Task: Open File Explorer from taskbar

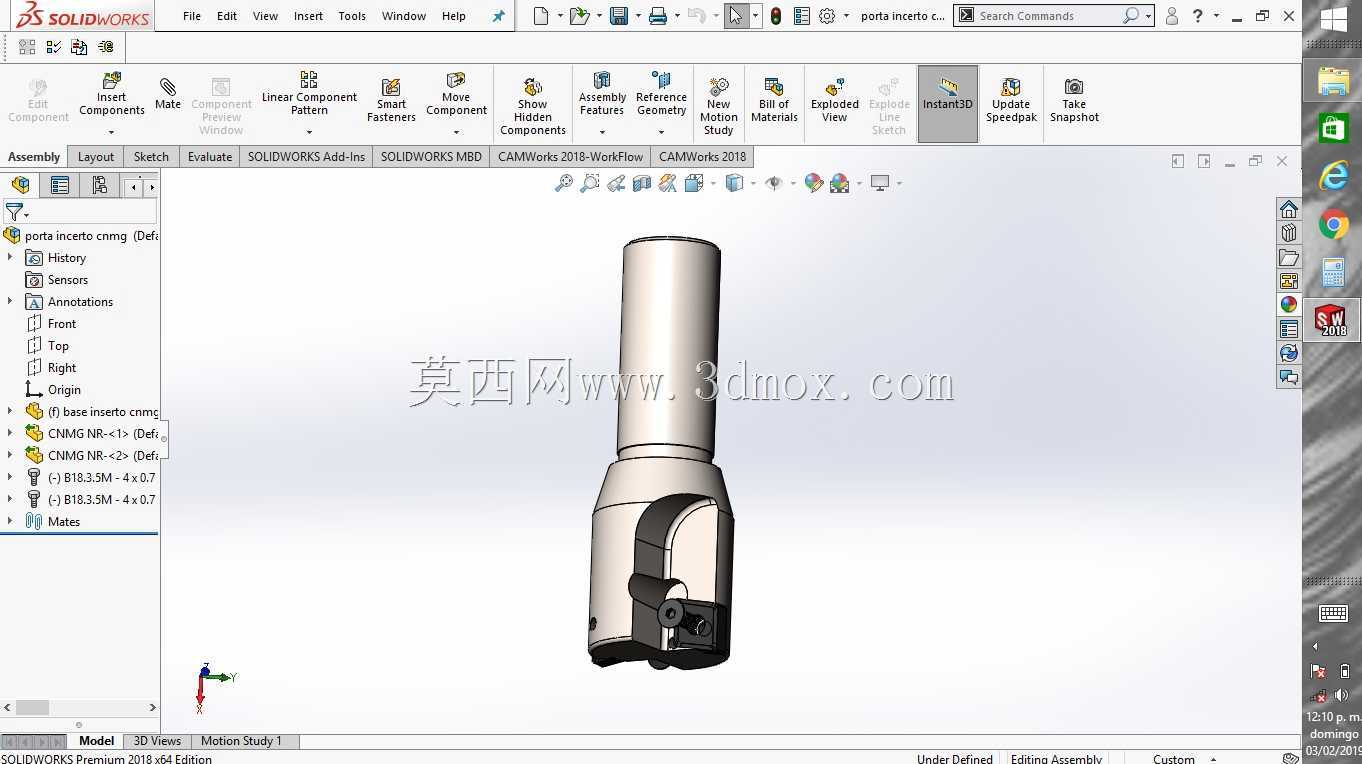Action: pyautogui.click(x=1333, y=81)
